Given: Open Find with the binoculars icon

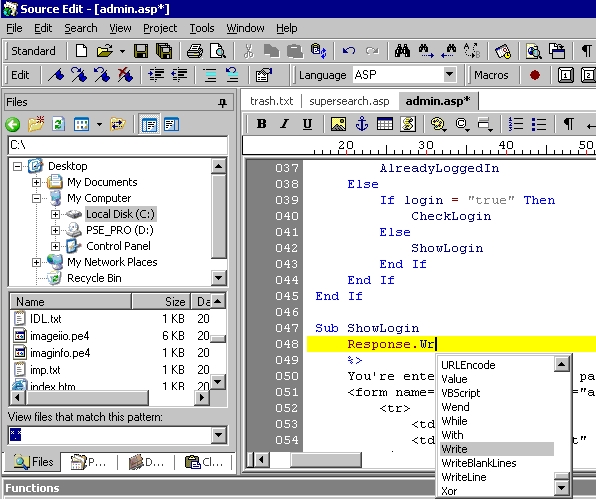Looking at the screenshot, I should (x=402, y=51).
